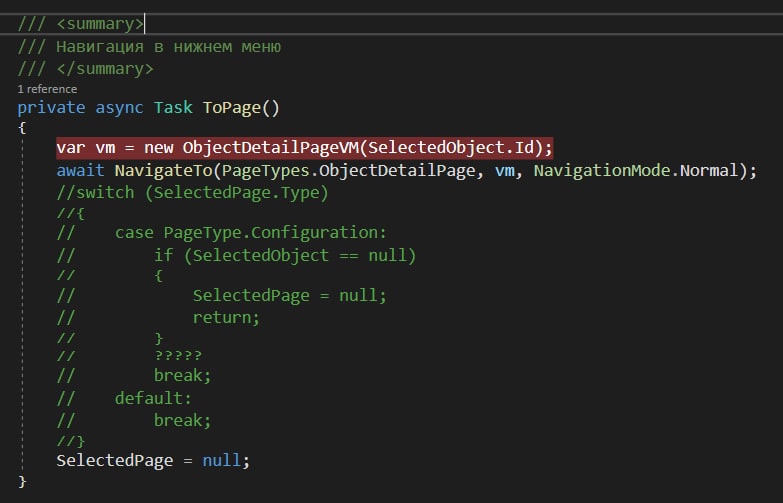This screenshot has height=503, width=783.
Task: Click the uncommented 'SelectedPage' assignment
Action: (x=114, y=460)
